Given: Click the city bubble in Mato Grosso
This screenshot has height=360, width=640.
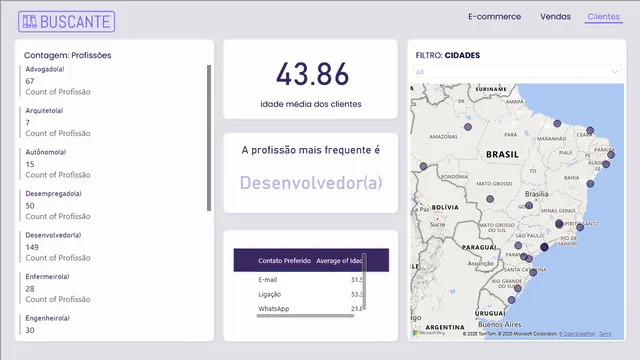Looking at the screenshot, I should [x=490, y=199].
